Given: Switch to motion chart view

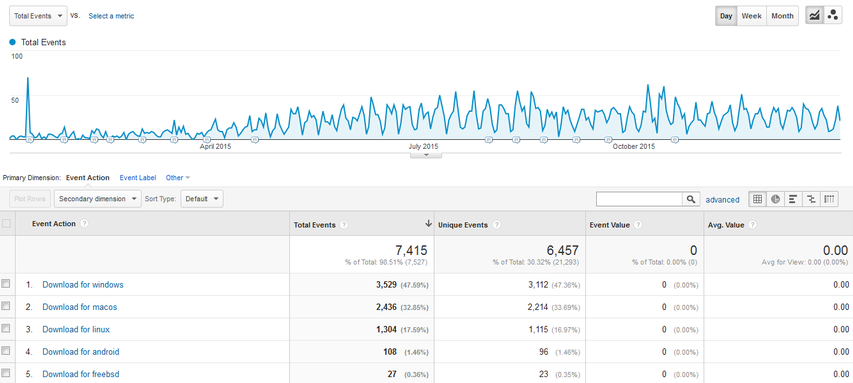Looking at the screenshot, I should [x=832, y=16].
